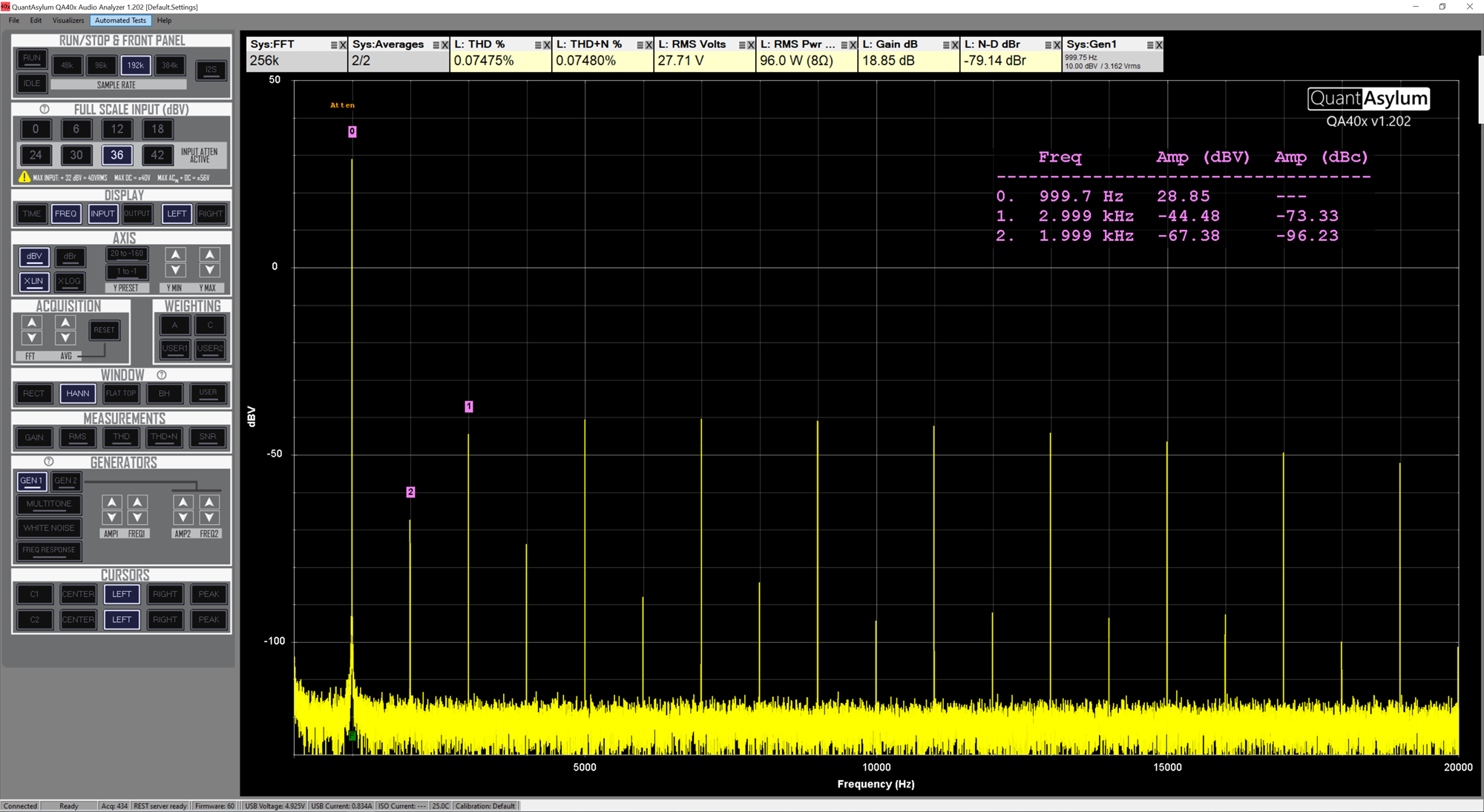Open the Visualizers menu
Image resolution: width=1484 pixels, height=812 pixels.
point(68,21)
